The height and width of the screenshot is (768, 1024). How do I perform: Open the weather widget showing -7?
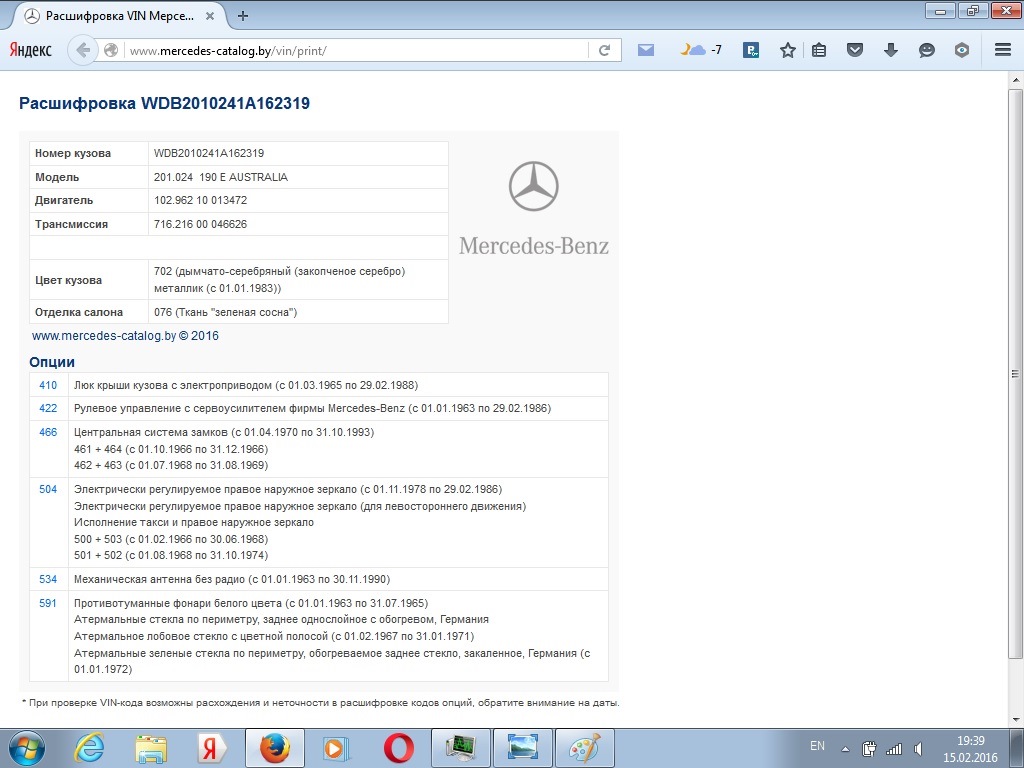click(700, 50)
